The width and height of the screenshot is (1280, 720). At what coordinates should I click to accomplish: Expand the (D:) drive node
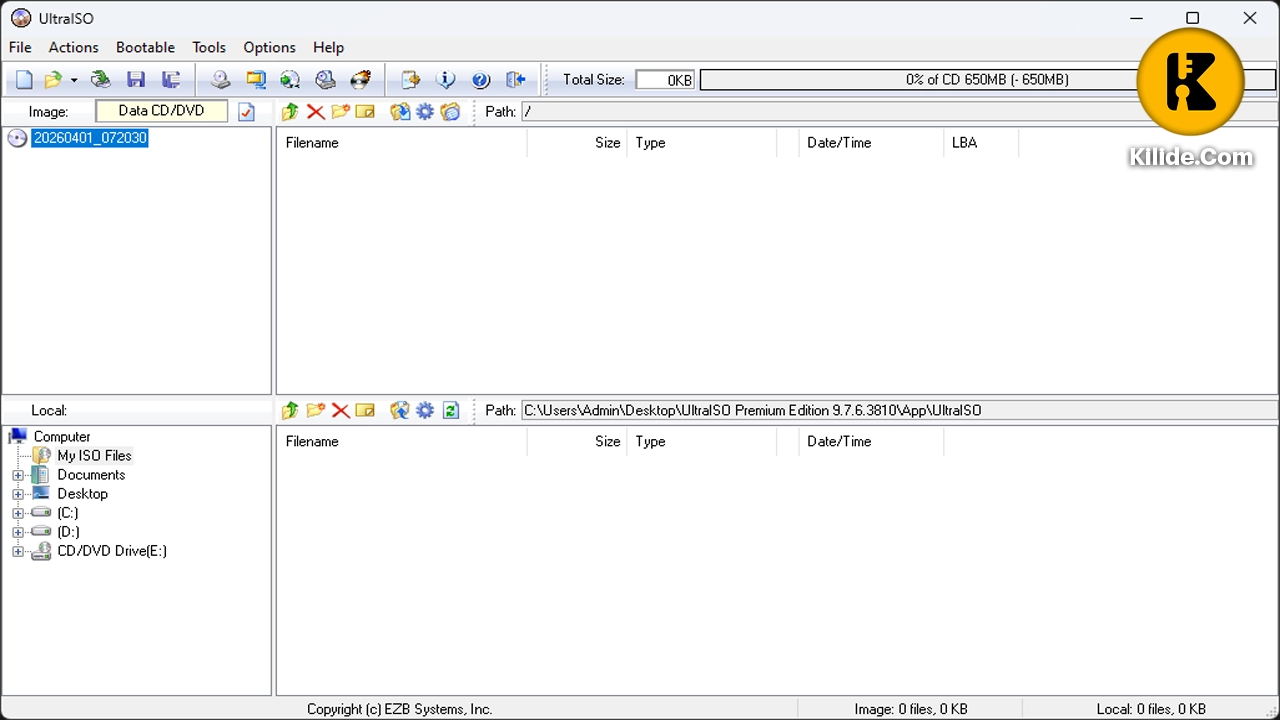coord(18,532)
